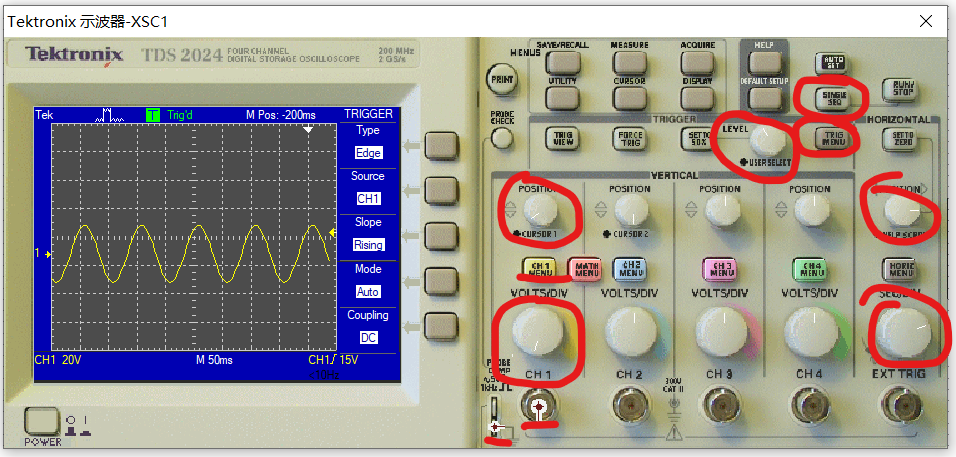
Task: Click the CH 3 BNC input connector
Action: pyautogui.click(x=721, y=406)
